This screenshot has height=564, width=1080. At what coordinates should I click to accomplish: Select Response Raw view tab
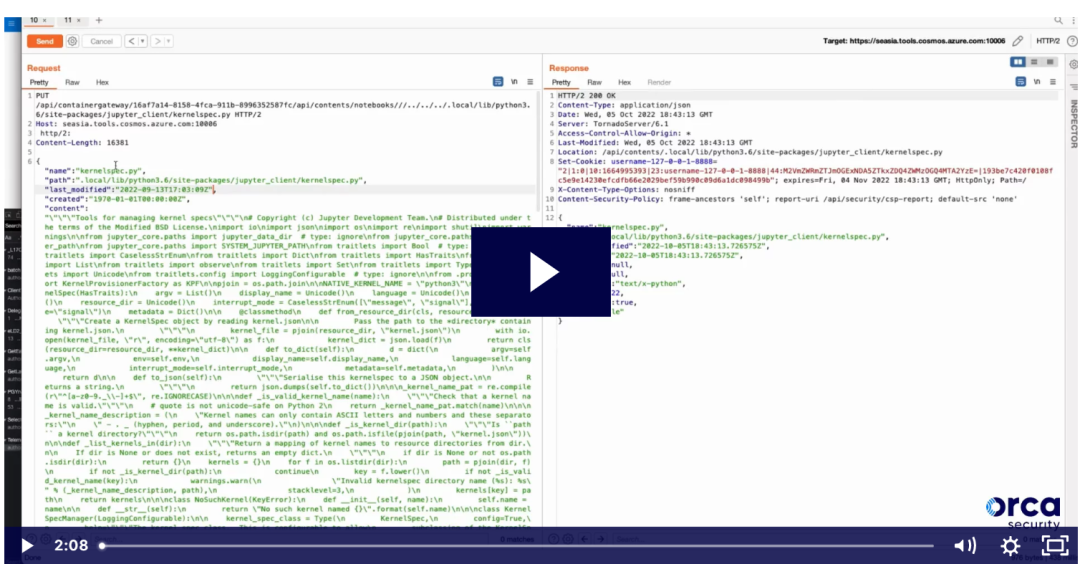594,83
